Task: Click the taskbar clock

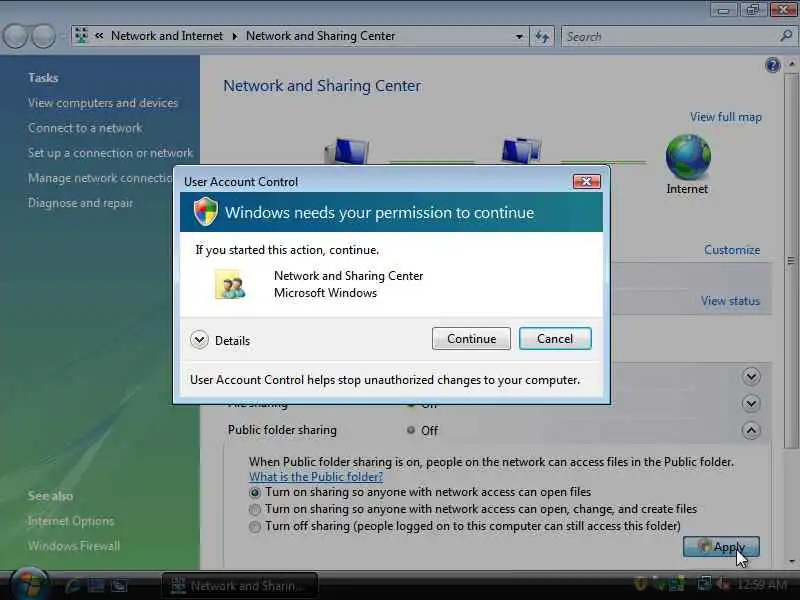Action: coord(761,584)
